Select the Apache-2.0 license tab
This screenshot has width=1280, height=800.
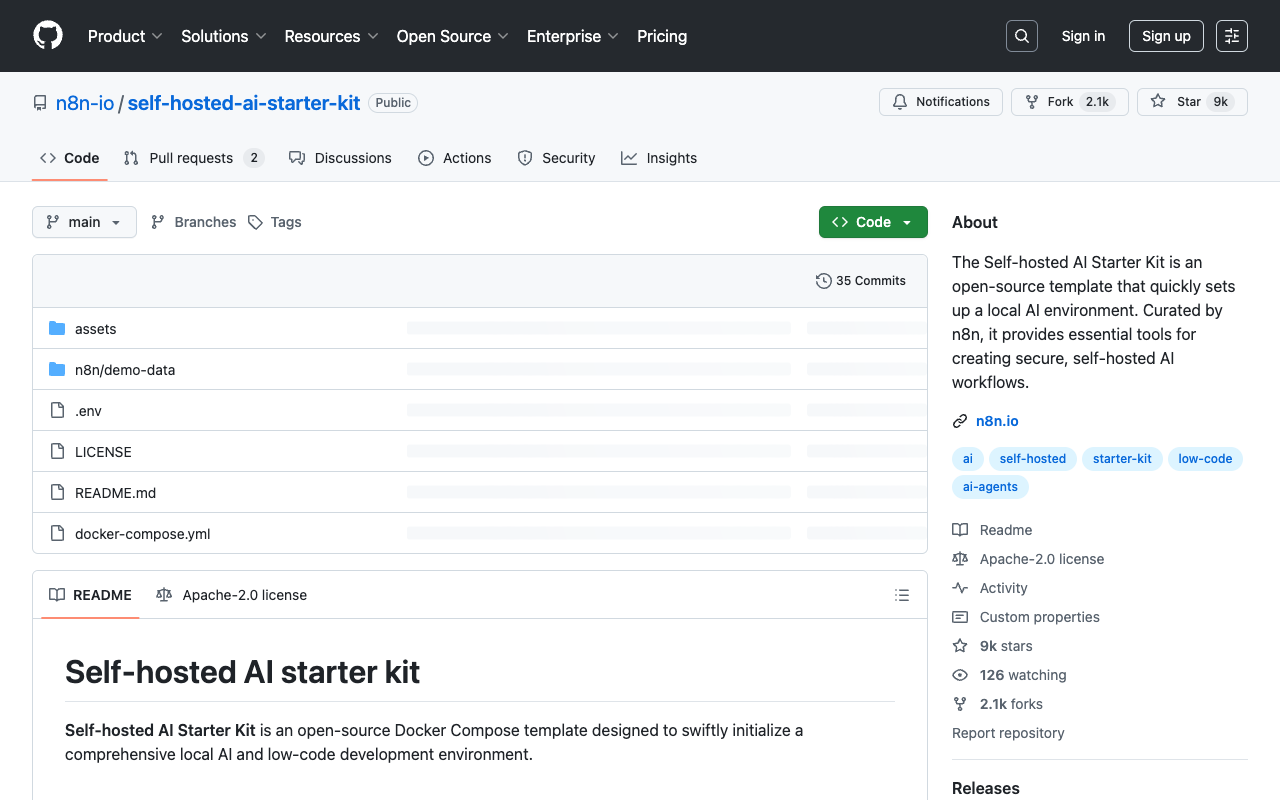(232, 595)
